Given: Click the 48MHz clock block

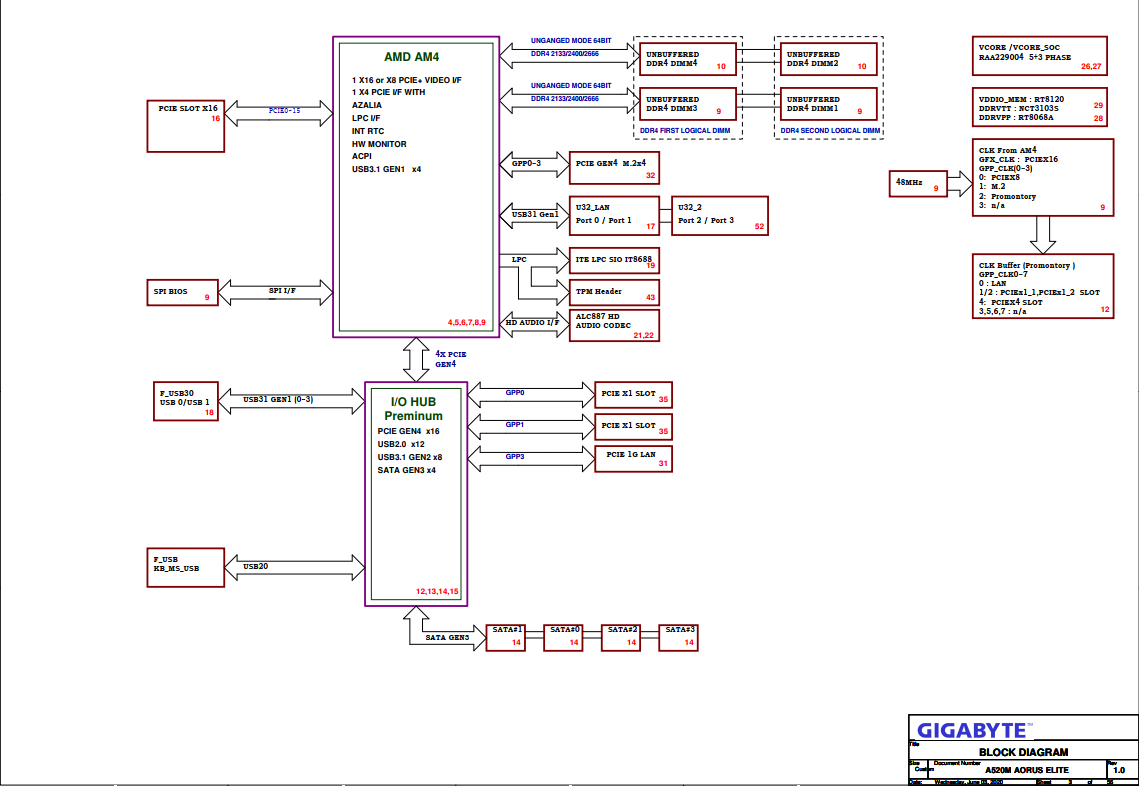Looking at the screenshot, I should point(918,184).
